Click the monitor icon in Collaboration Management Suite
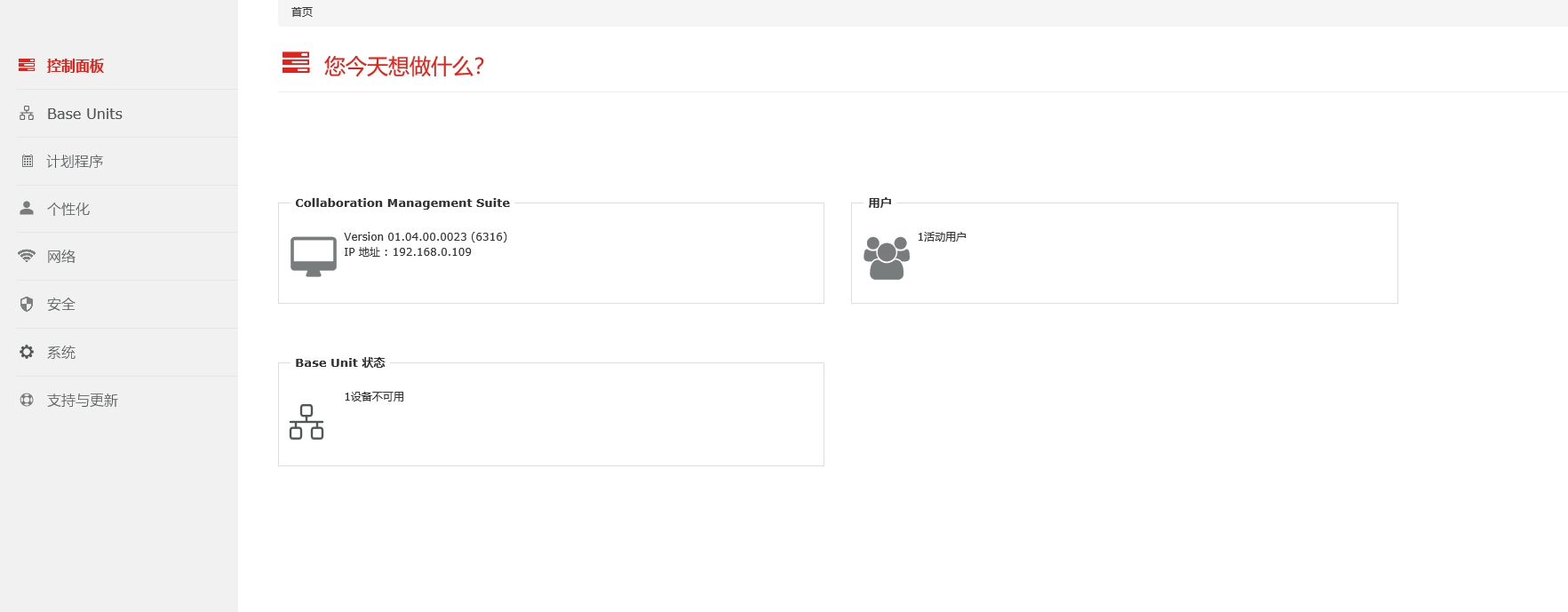The image size is (1568, 612). coord(314,257)
